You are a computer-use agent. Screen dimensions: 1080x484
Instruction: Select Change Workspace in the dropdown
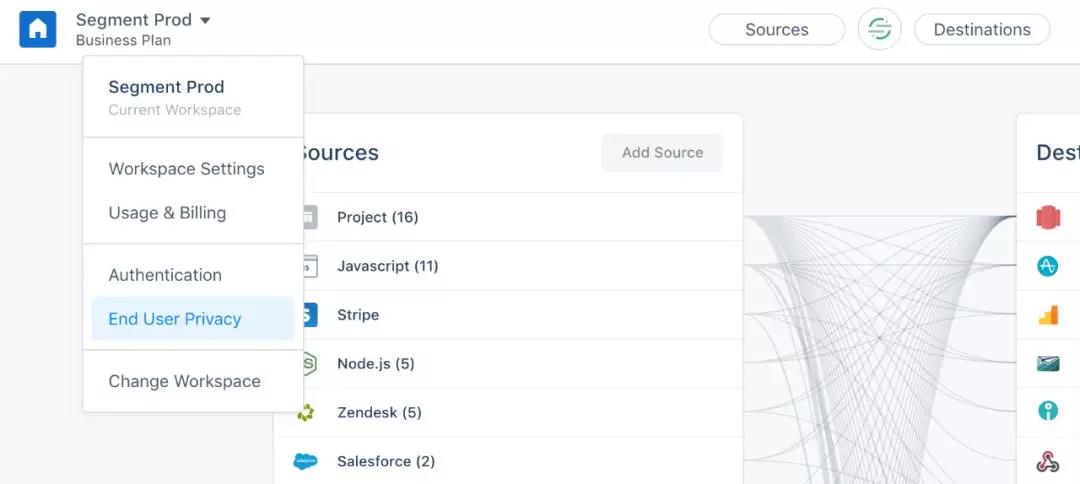click(x=184, y=381)
